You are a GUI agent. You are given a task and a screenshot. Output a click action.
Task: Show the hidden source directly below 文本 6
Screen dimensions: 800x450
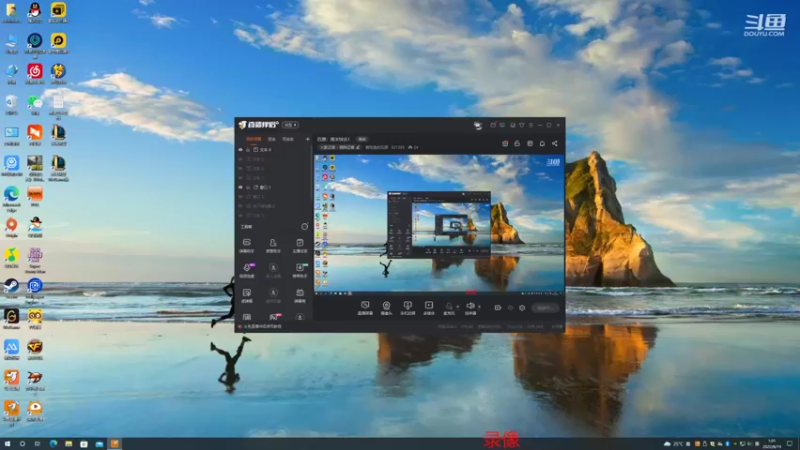point(240,159)
